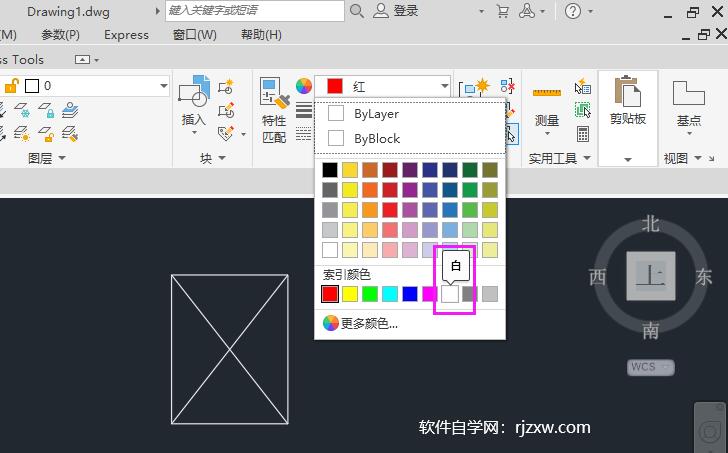Click the 北 direction on the ViewCube
The width and height of the screenshot is (728, 453).
click(x=650, y=224)
